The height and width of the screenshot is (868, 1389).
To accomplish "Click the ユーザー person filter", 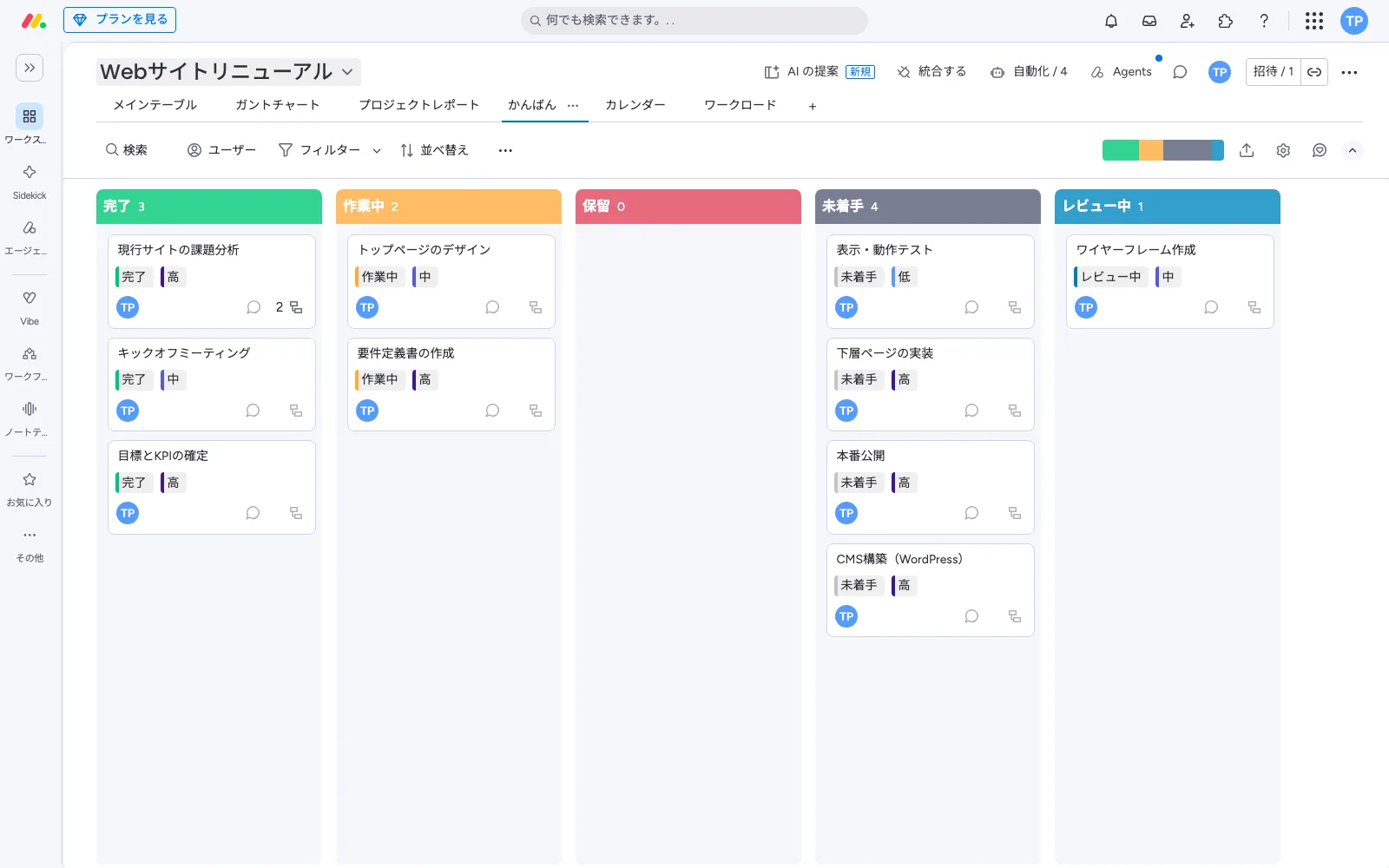I will (x=222, y=150).
